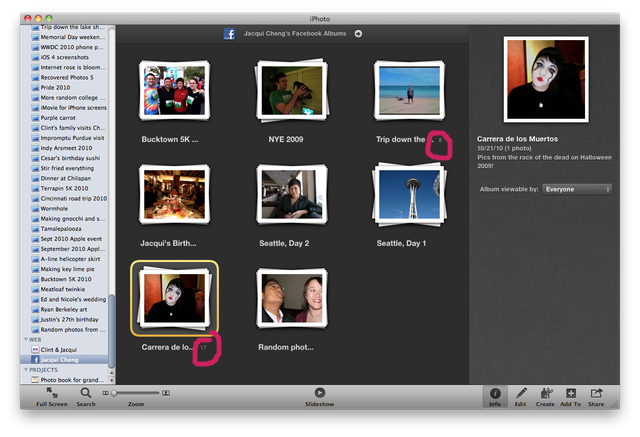Viewport: 640px width, 437px height.
Task: Select the Random photos album thumbnail
Action: 291,299
